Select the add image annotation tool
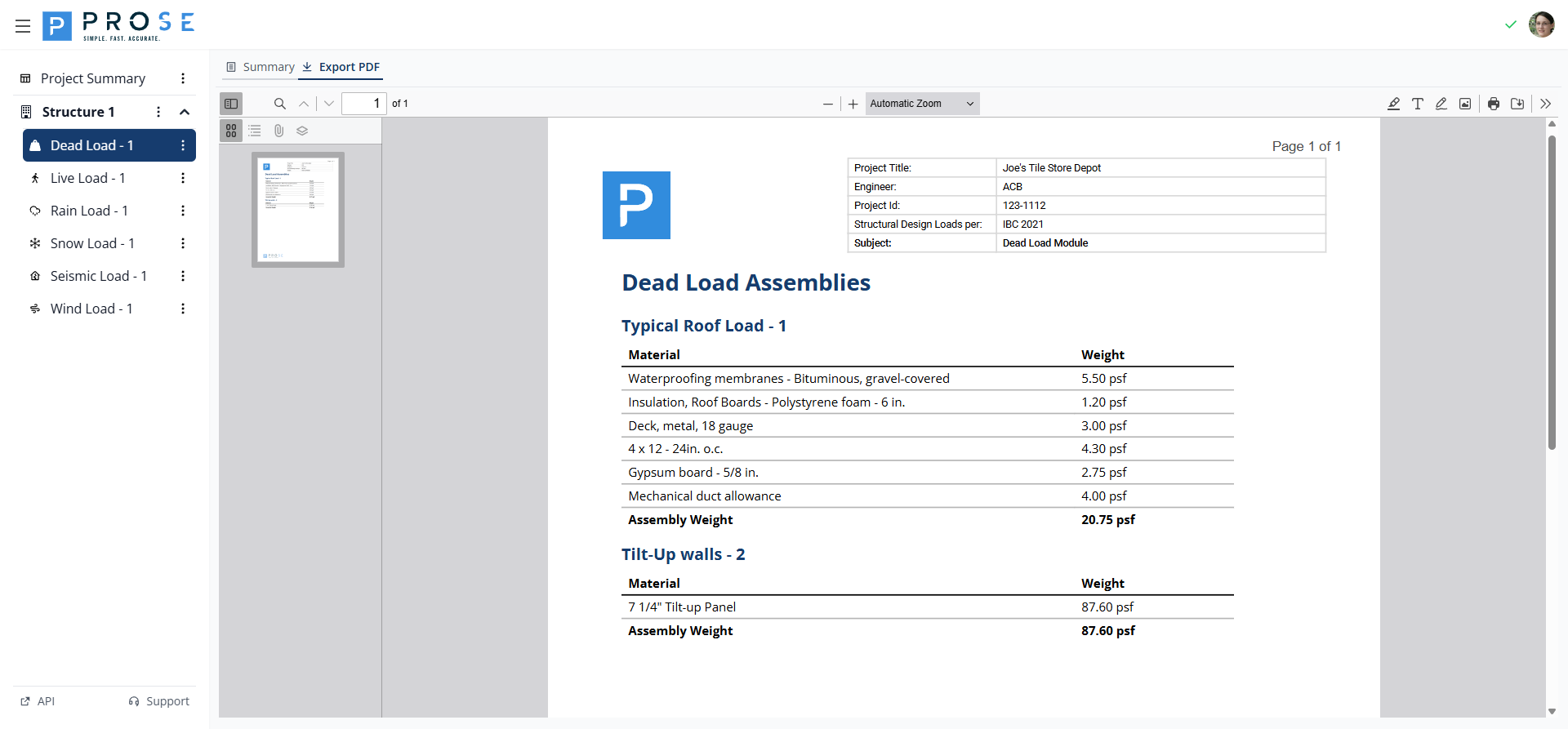The width and height of the screenshot is (1568, 729). pyautogui.click(x=1465, y=104)
